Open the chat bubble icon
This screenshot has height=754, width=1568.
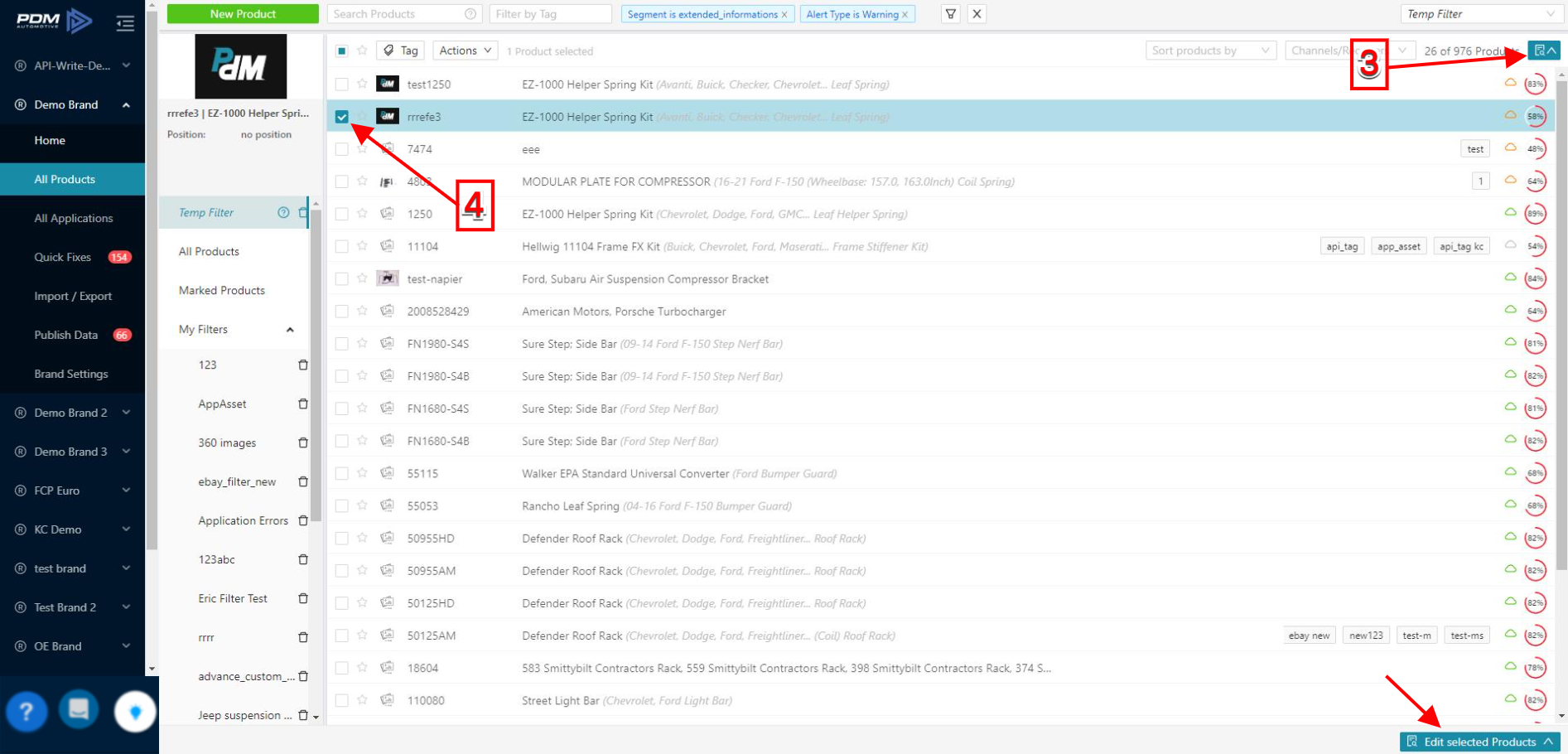pos(79,710)
